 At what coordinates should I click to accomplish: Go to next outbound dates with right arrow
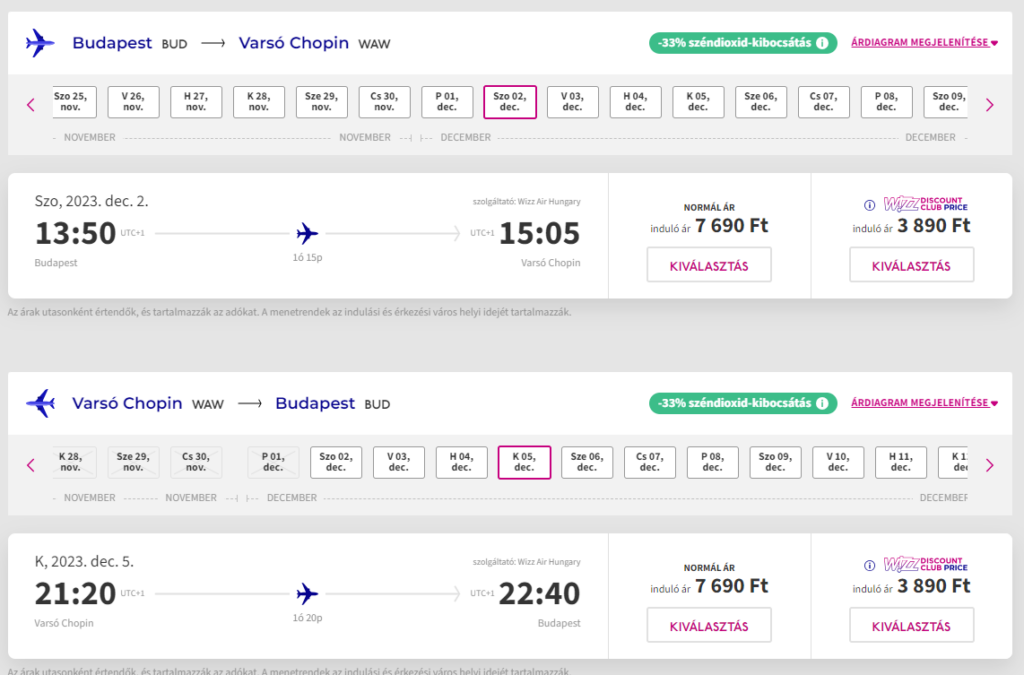(990, 104)
